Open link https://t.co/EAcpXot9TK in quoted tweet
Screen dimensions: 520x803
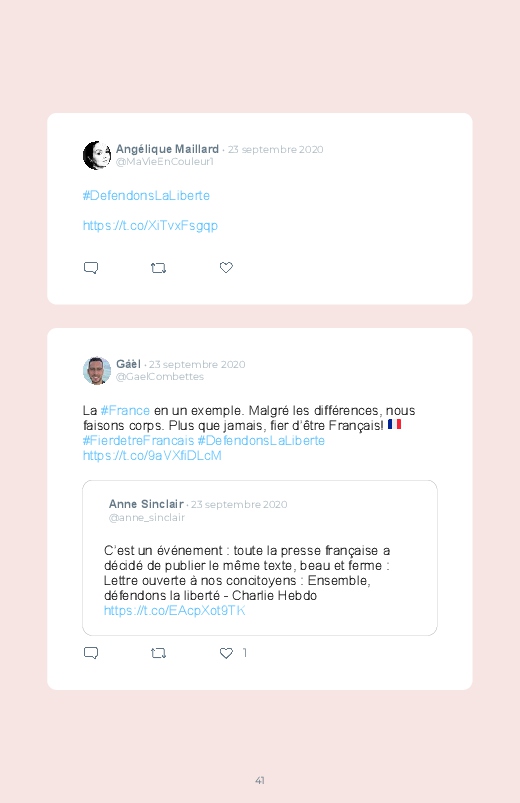pyautogui.click(x=174, y=610)
